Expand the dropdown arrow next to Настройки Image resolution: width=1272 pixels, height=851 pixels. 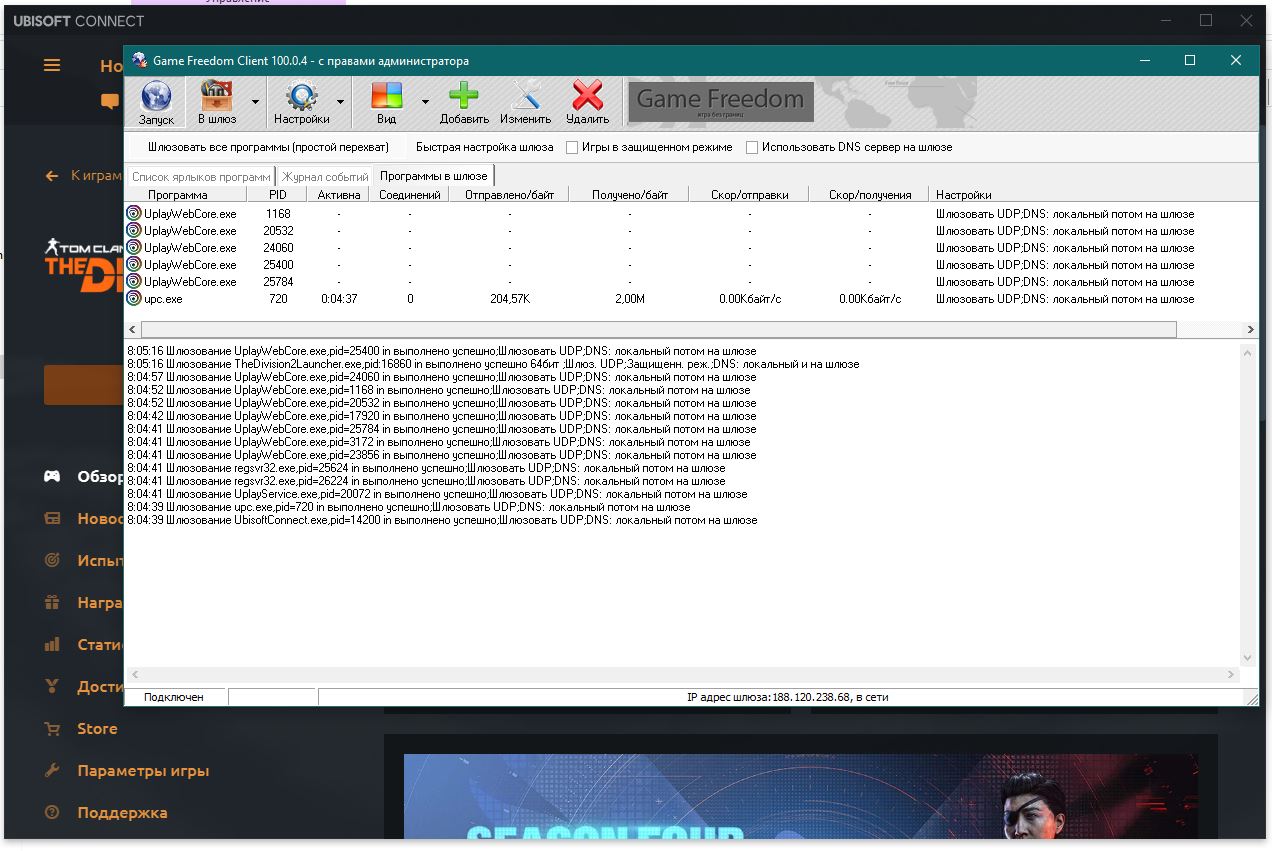[x=340, y=102]
